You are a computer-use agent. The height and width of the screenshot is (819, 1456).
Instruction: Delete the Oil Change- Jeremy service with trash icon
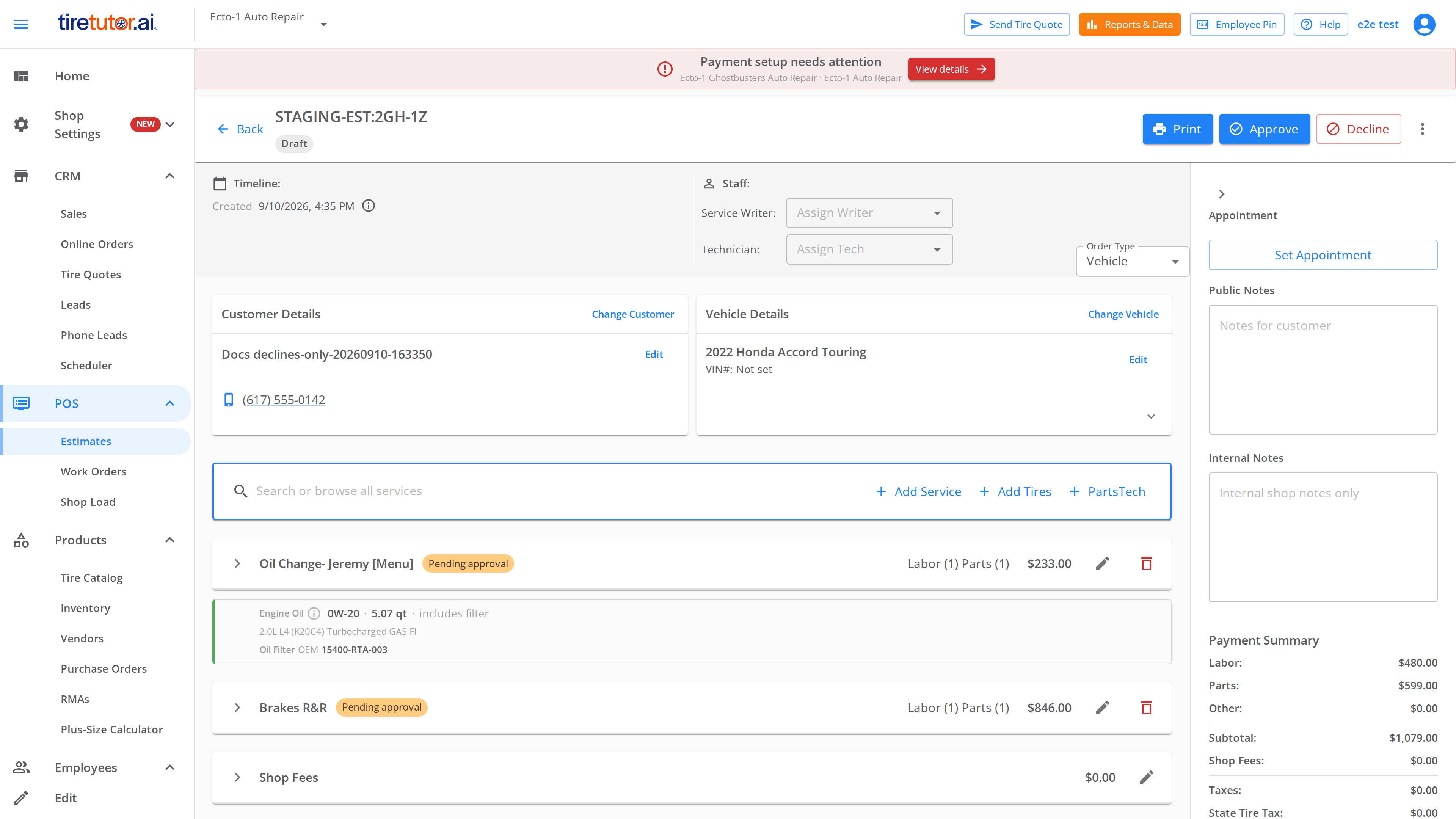coord(1146,563)
